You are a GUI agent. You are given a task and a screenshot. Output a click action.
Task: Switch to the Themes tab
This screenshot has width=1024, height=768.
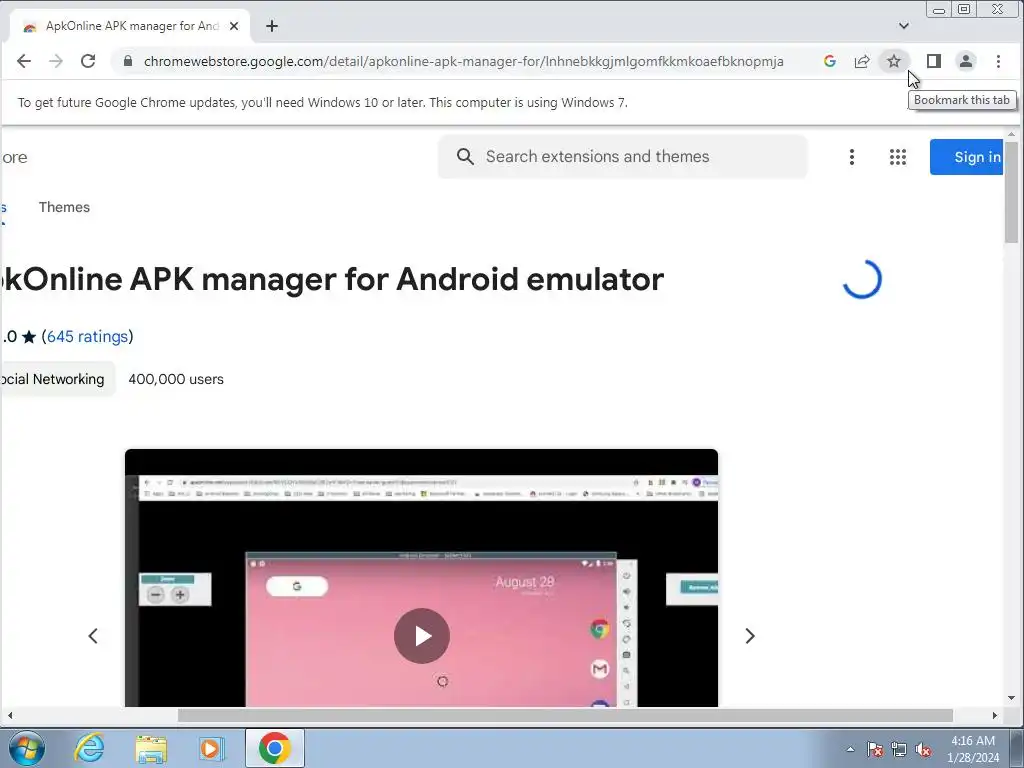point(64,207)
